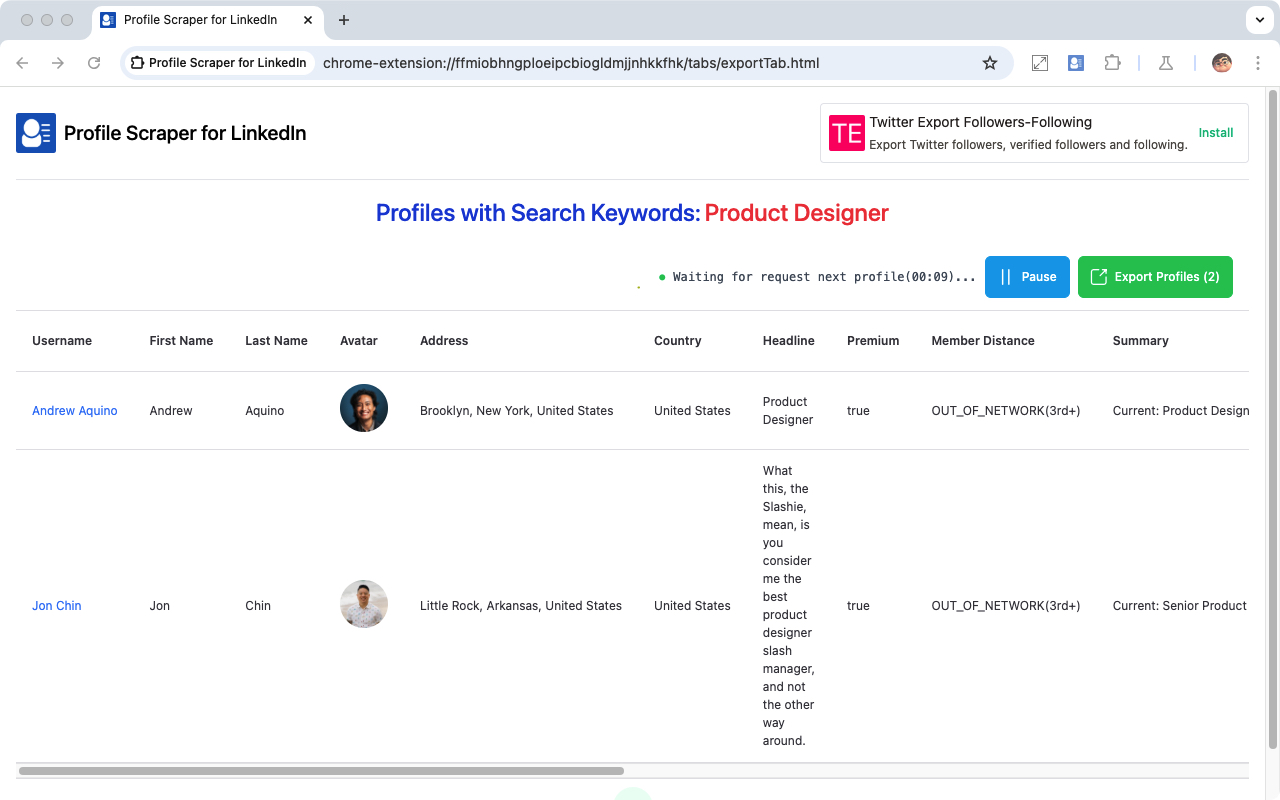
Task: Pause the profile scraping
Action: tap(1027, 277)
